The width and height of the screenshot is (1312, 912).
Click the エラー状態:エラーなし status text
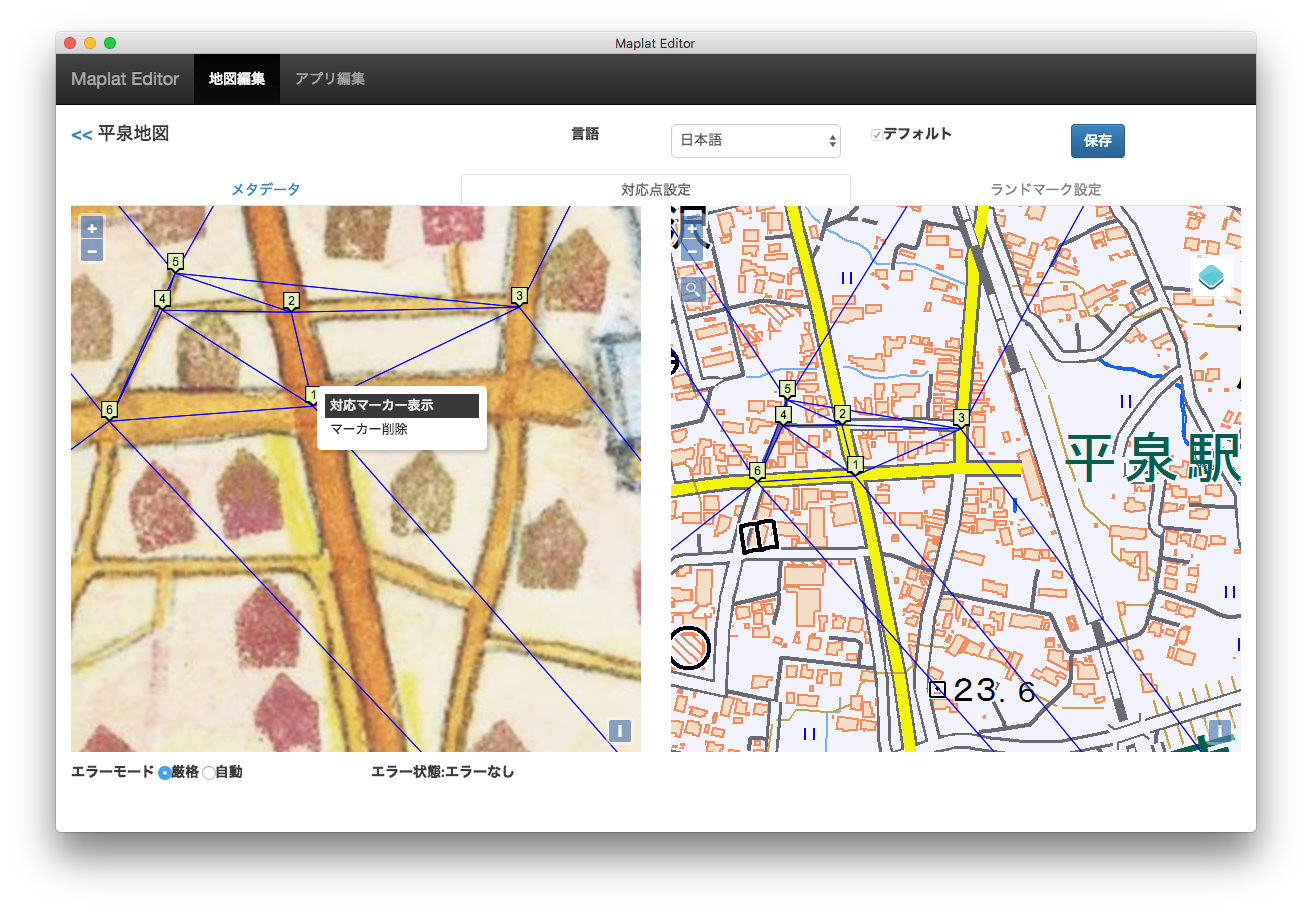click(x=443, y=772)
